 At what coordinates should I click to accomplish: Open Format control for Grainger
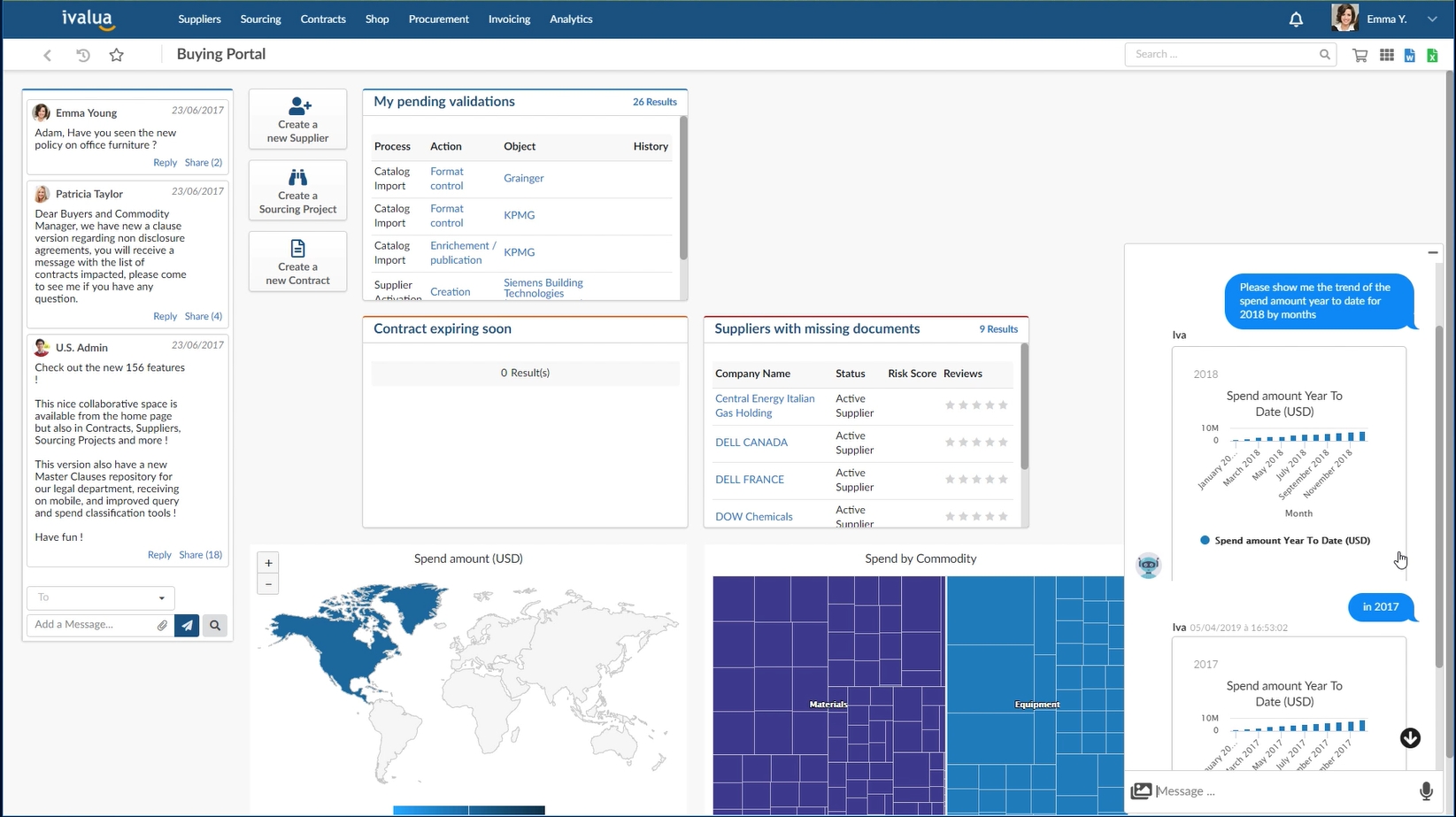(x=447, y=179)
